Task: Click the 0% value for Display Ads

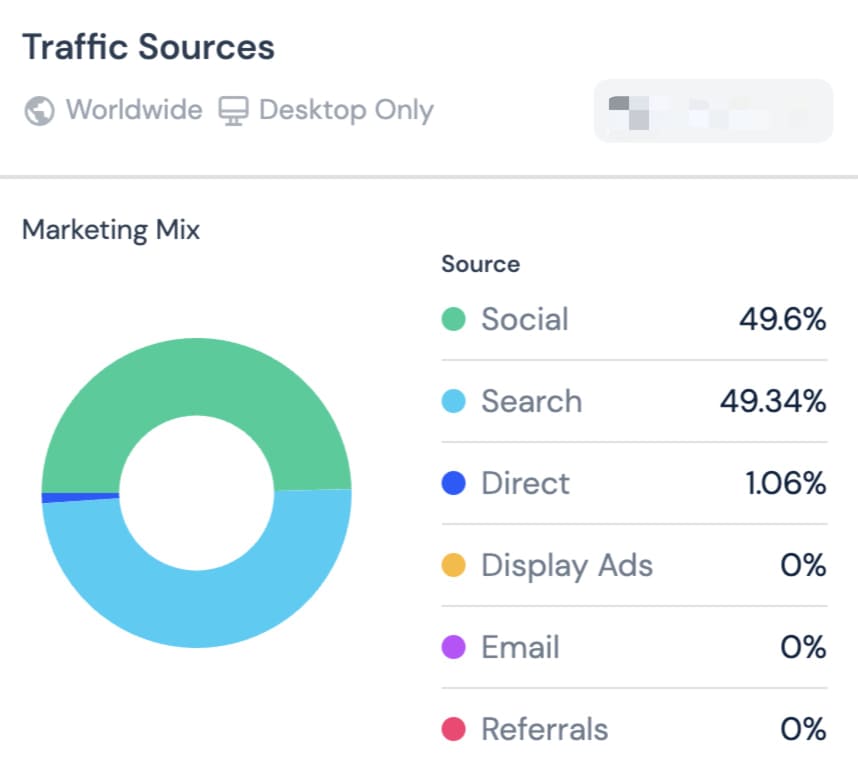Action: (803, 565)
